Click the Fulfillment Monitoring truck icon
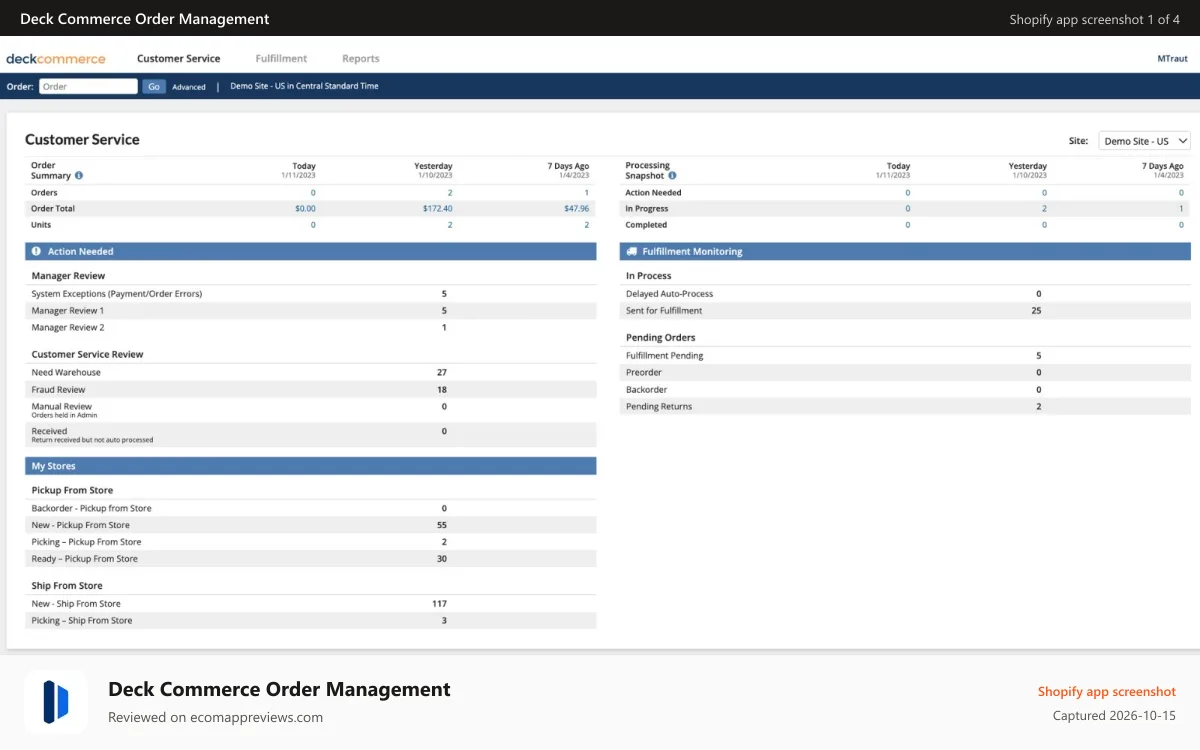The image size is (1200, 750). pos(631,252)
